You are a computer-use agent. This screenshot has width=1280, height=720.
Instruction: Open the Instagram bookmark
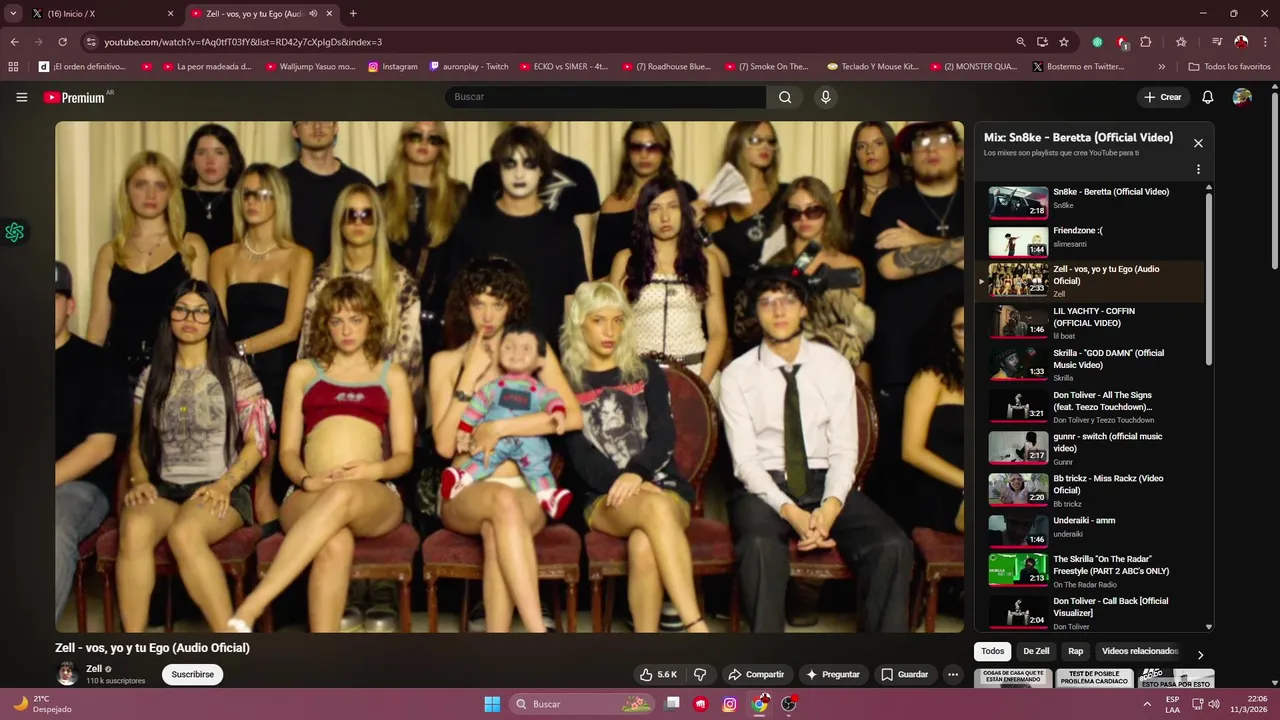click(x=393, y=67)
